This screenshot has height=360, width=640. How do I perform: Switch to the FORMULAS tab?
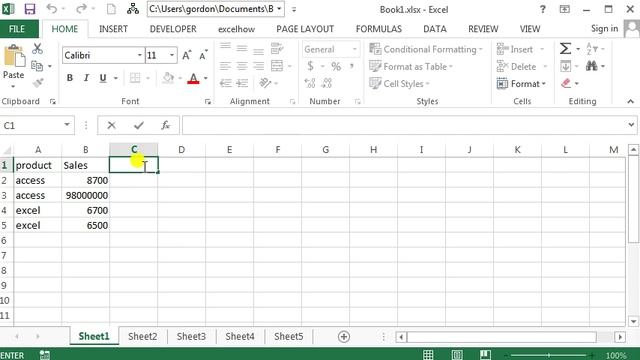tap(379, 29)
